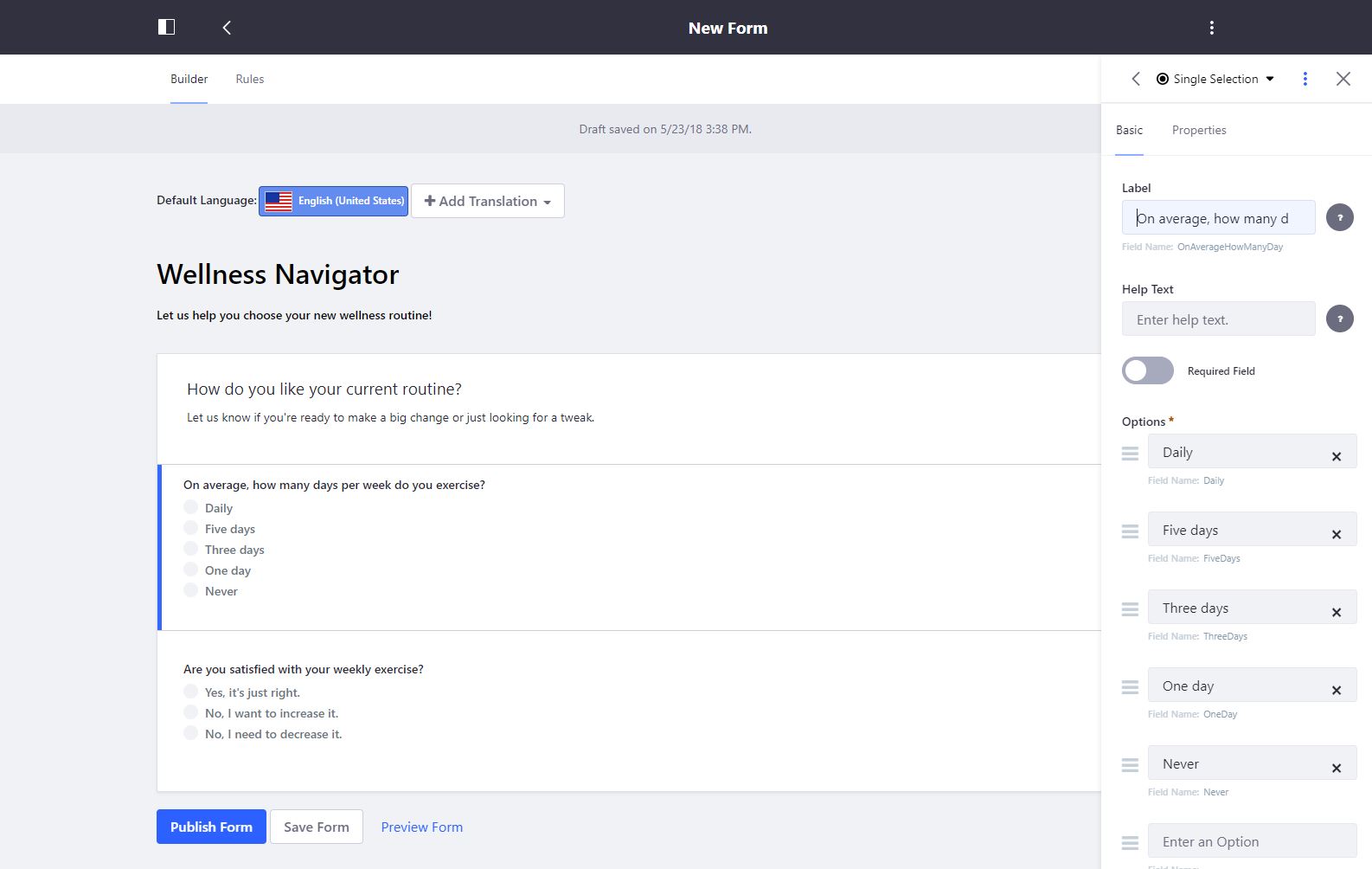The image size is (1372, 869).
Task: Click the Enter an Option input field
Action: tap(1252, 840)
